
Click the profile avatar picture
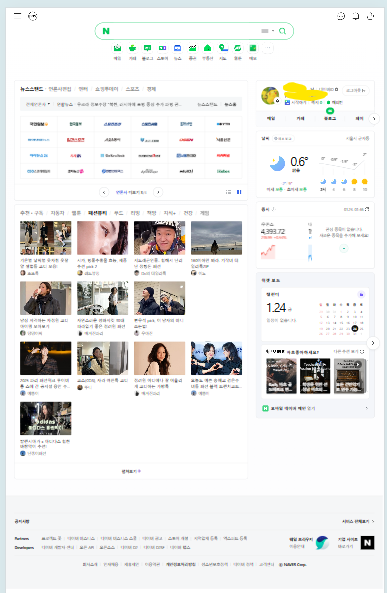(x=270, y=95)
